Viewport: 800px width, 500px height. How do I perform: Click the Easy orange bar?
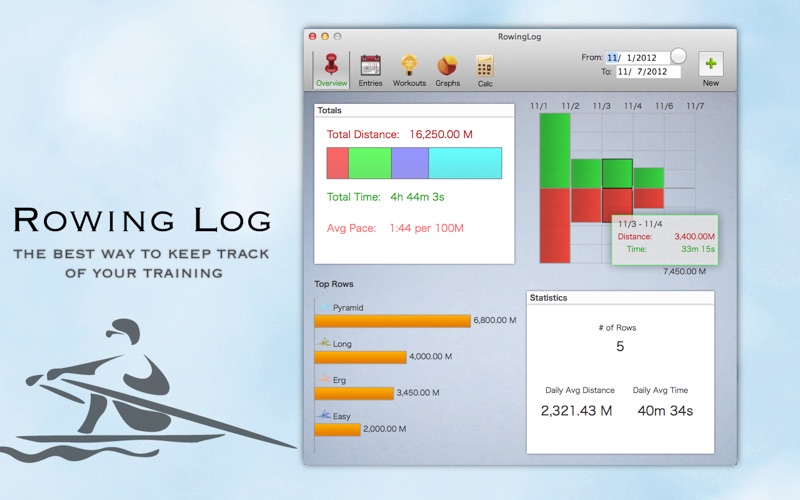click(x=337, y=430)
